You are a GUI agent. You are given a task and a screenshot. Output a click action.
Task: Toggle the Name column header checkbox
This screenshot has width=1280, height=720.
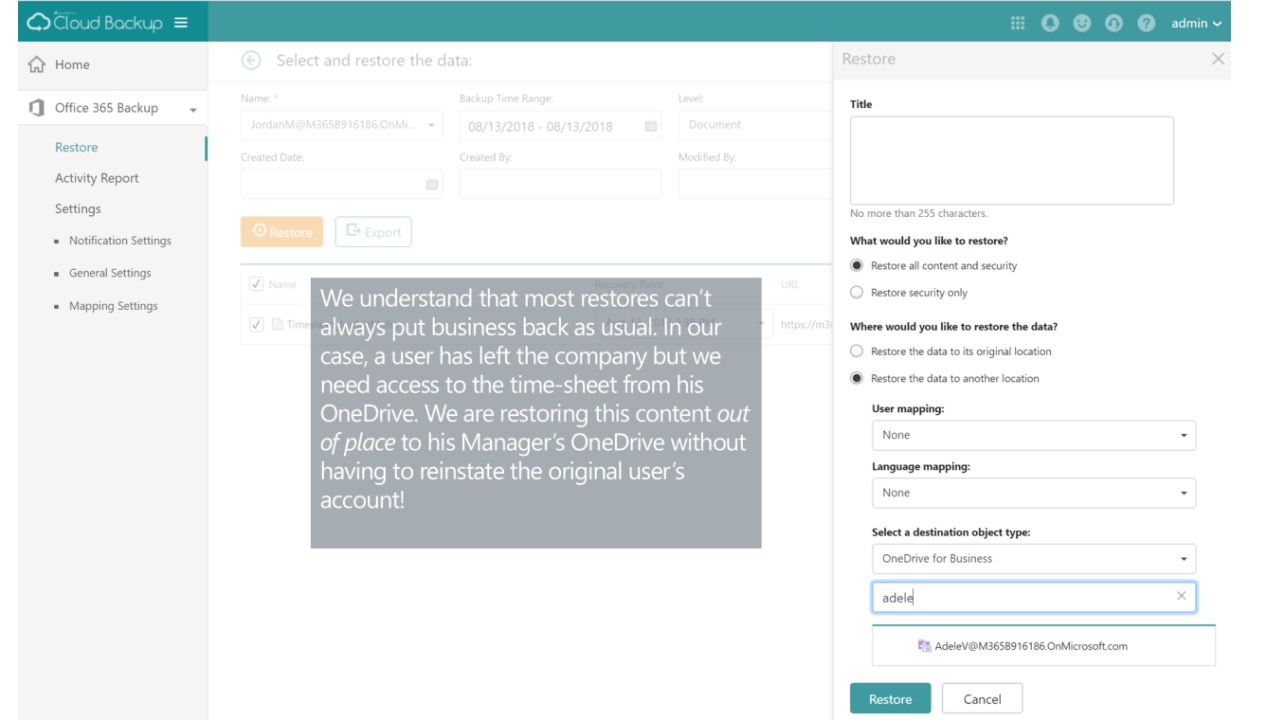click(257, 284)
